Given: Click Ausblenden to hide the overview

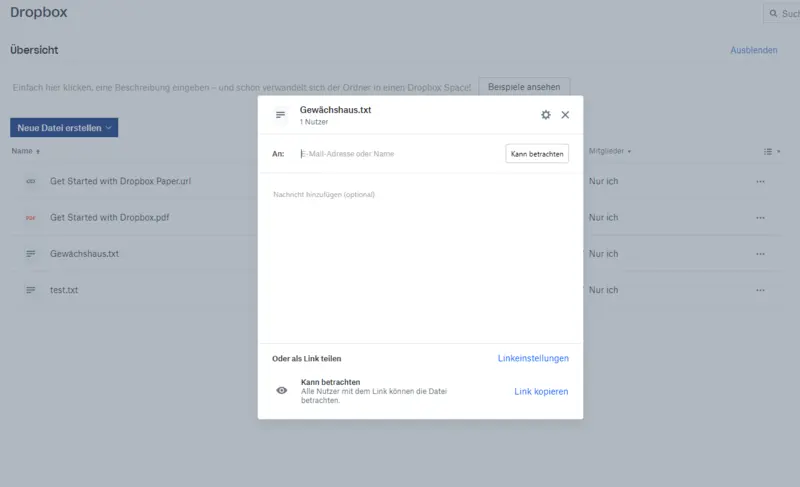Looking at the screenshot, I should click(x=753, y=50).
